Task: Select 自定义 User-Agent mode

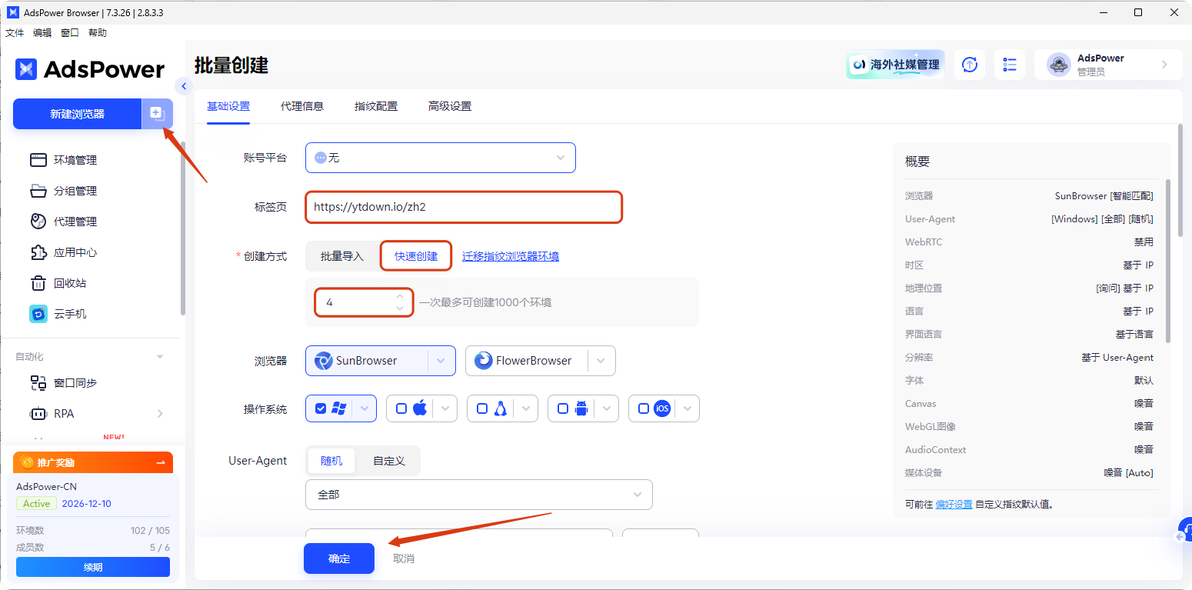Action: [x=388, y=461]
